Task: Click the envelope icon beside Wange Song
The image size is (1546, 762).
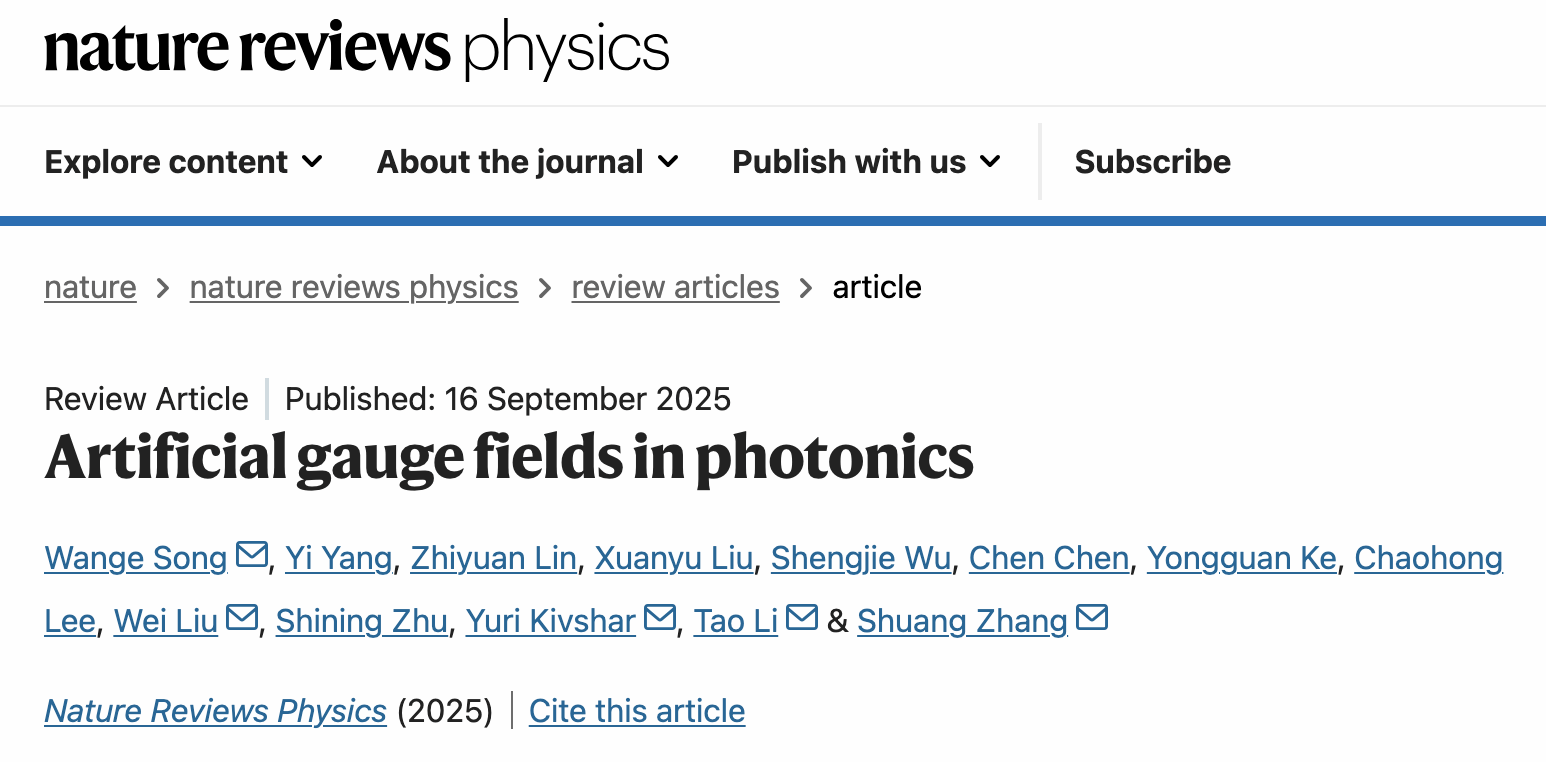Action: point(251,555)
